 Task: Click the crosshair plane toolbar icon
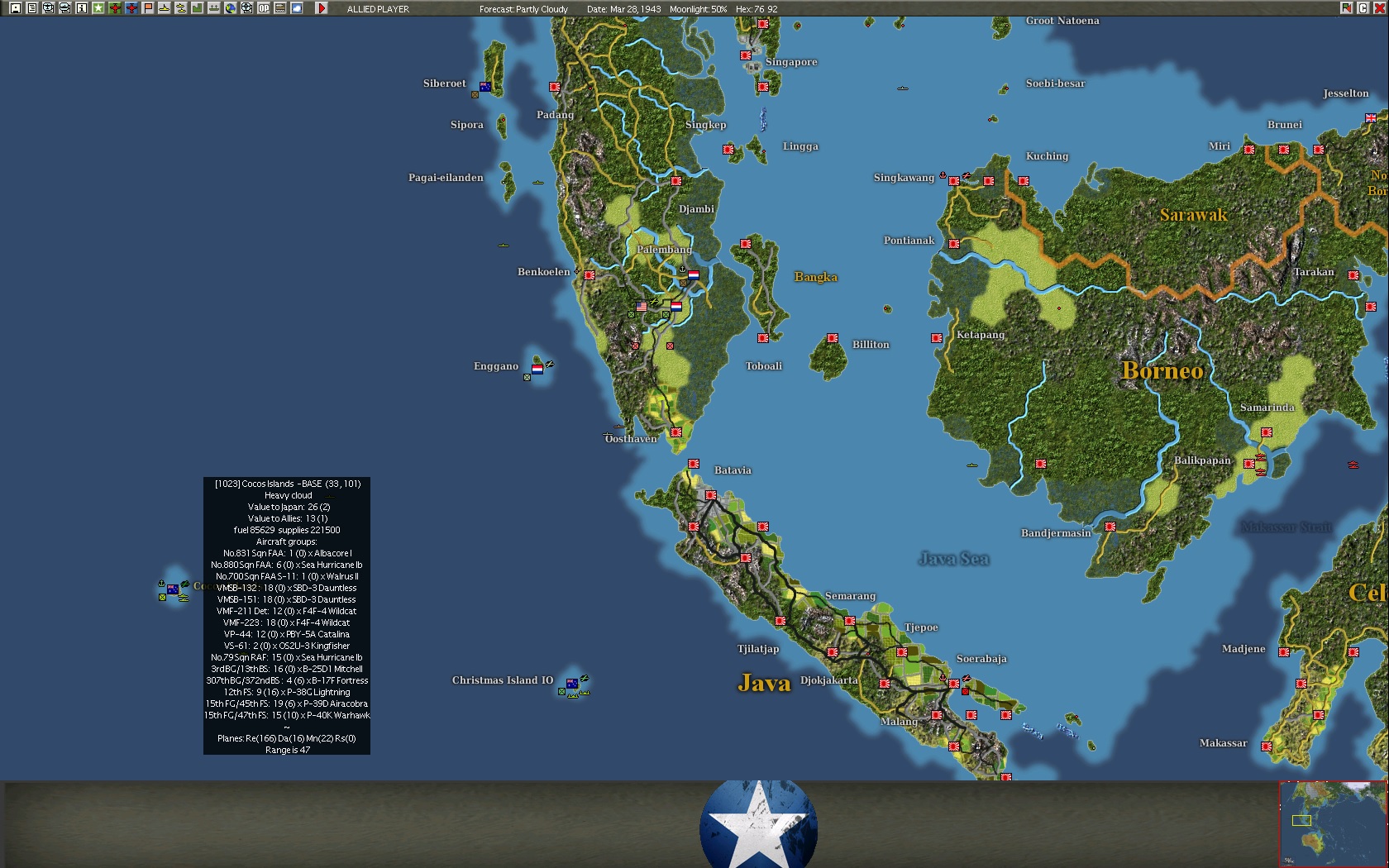246,8
